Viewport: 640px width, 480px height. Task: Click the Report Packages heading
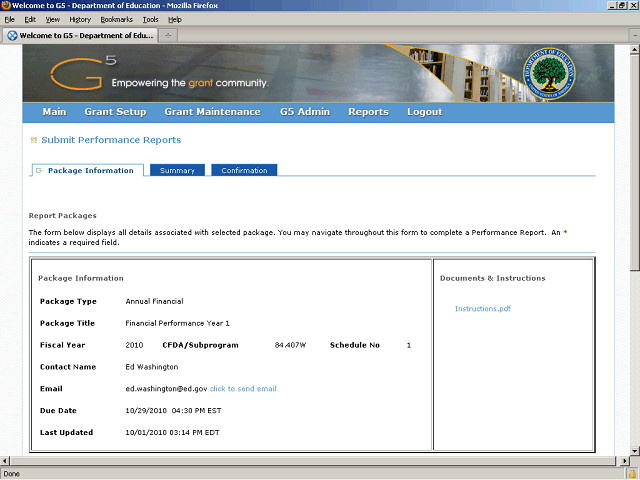click(62, 216)
